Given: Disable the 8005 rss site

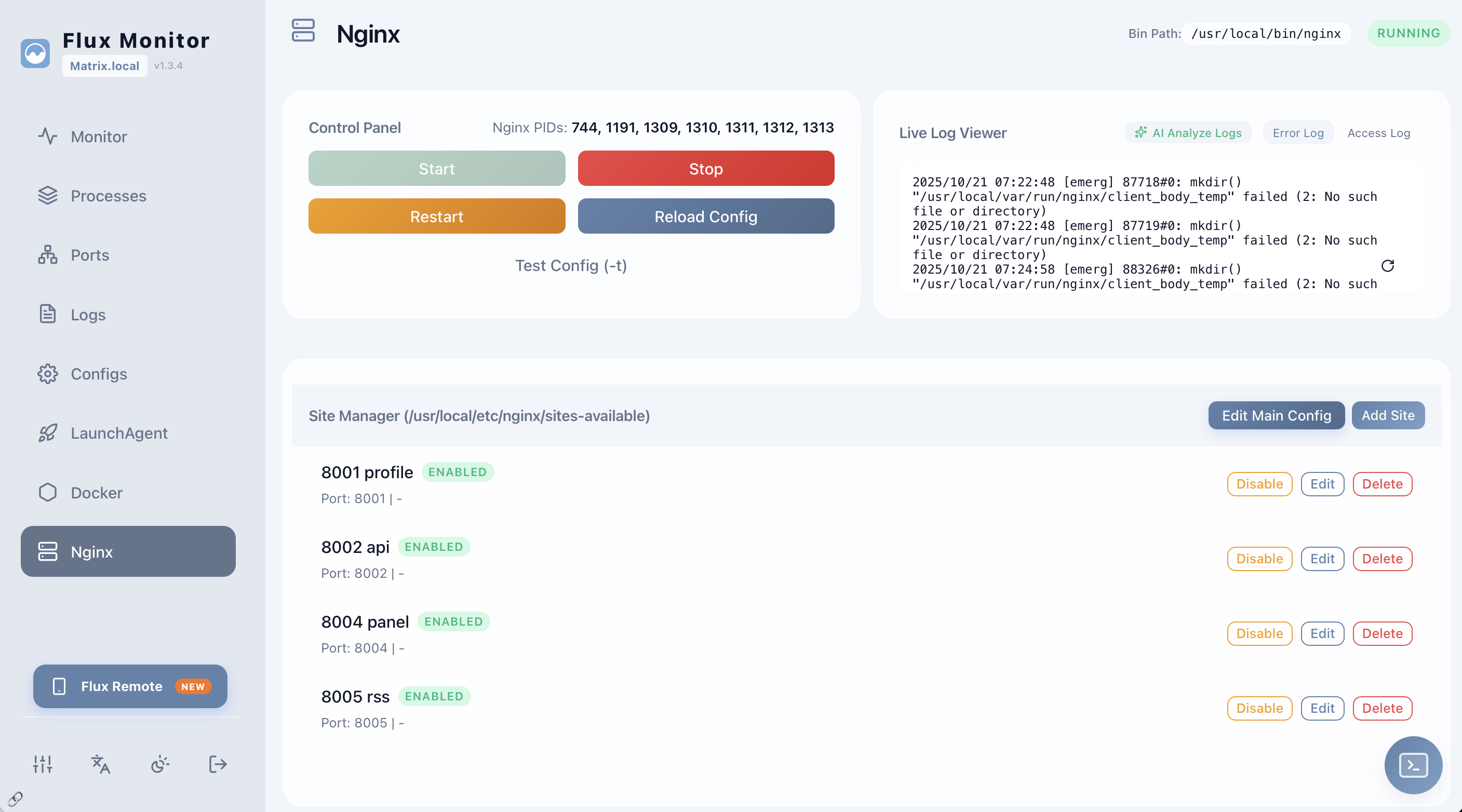Looking at the screenshot, I should point(1259,708).
